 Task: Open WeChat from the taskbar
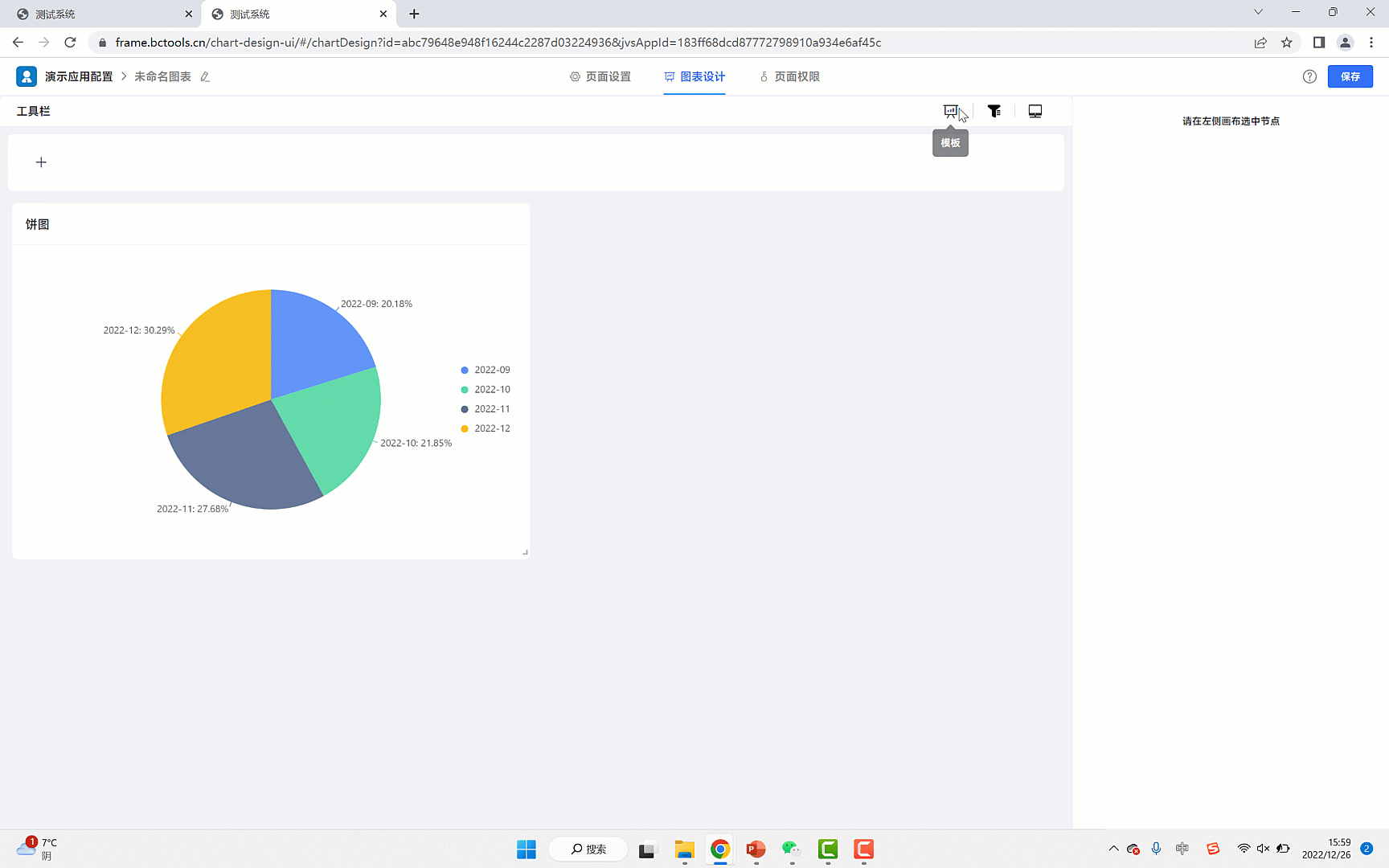click(791, 849)
